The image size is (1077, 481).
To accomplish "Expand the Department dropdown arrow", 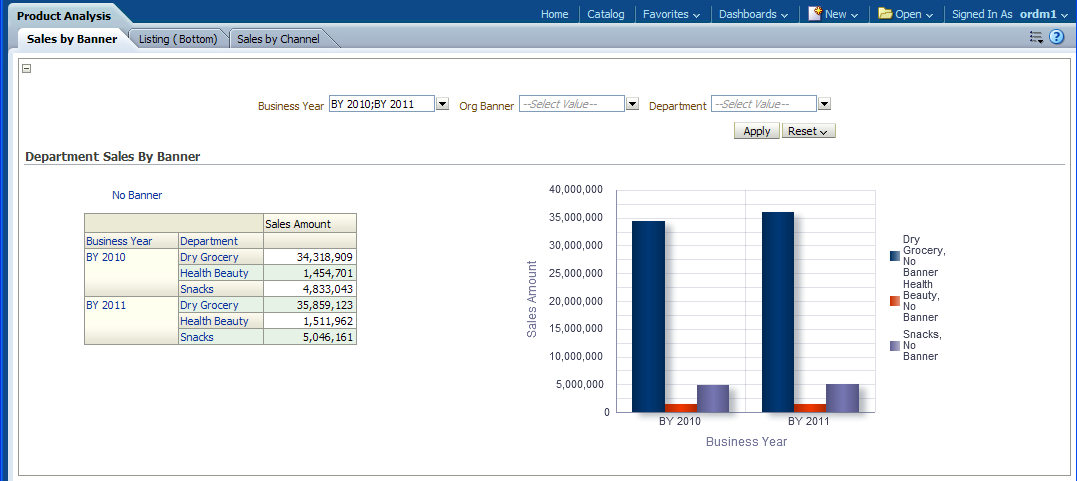I will pyautogui.click(x=824, y=104).
